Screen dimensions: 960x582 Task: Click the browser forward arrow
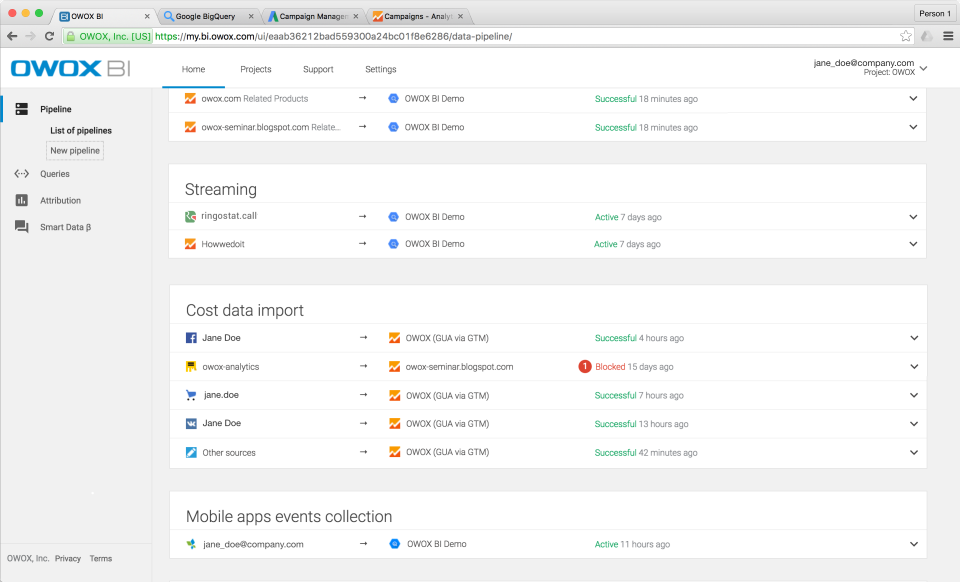(31, 36)
